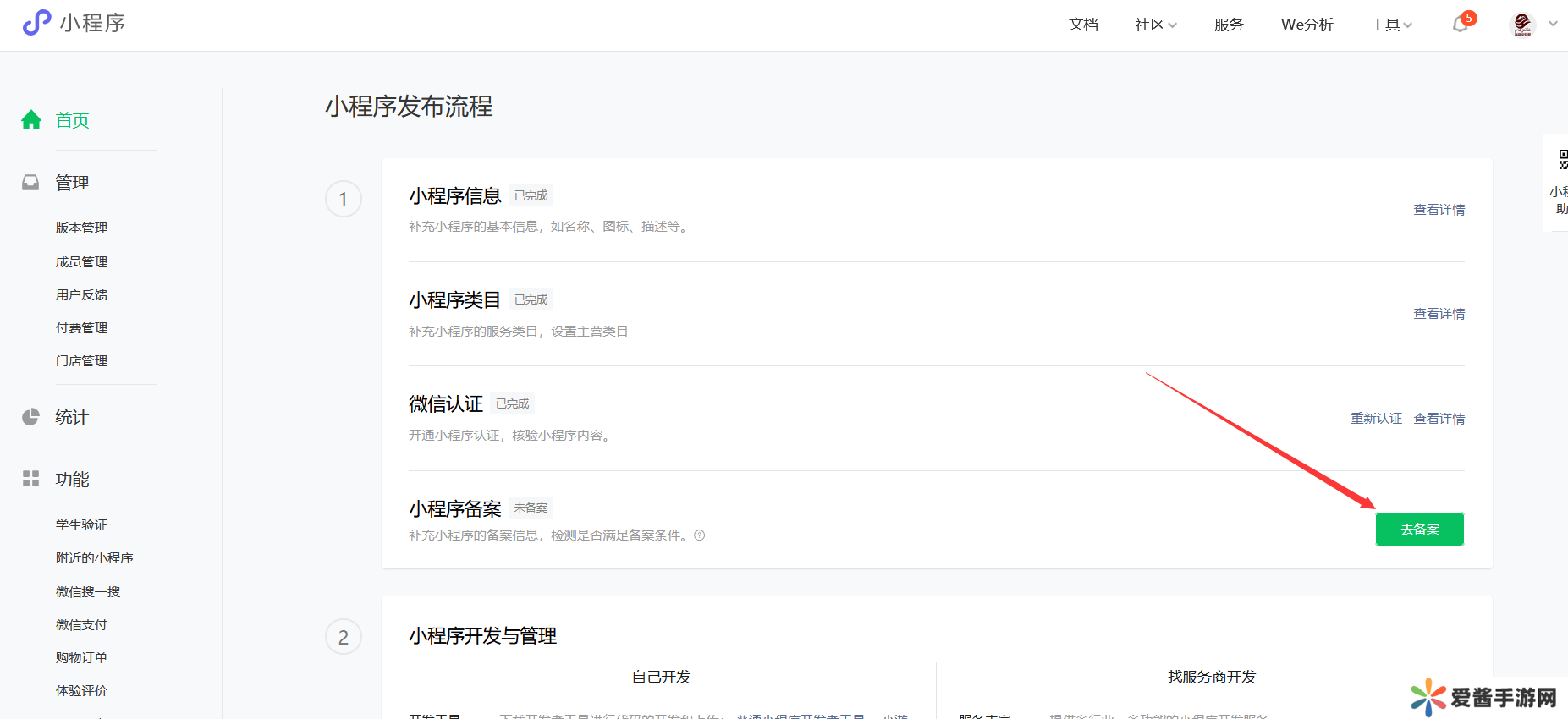Open 文档 in top navigation
The image size is (1568, 719).
[x=1083, y=25]
